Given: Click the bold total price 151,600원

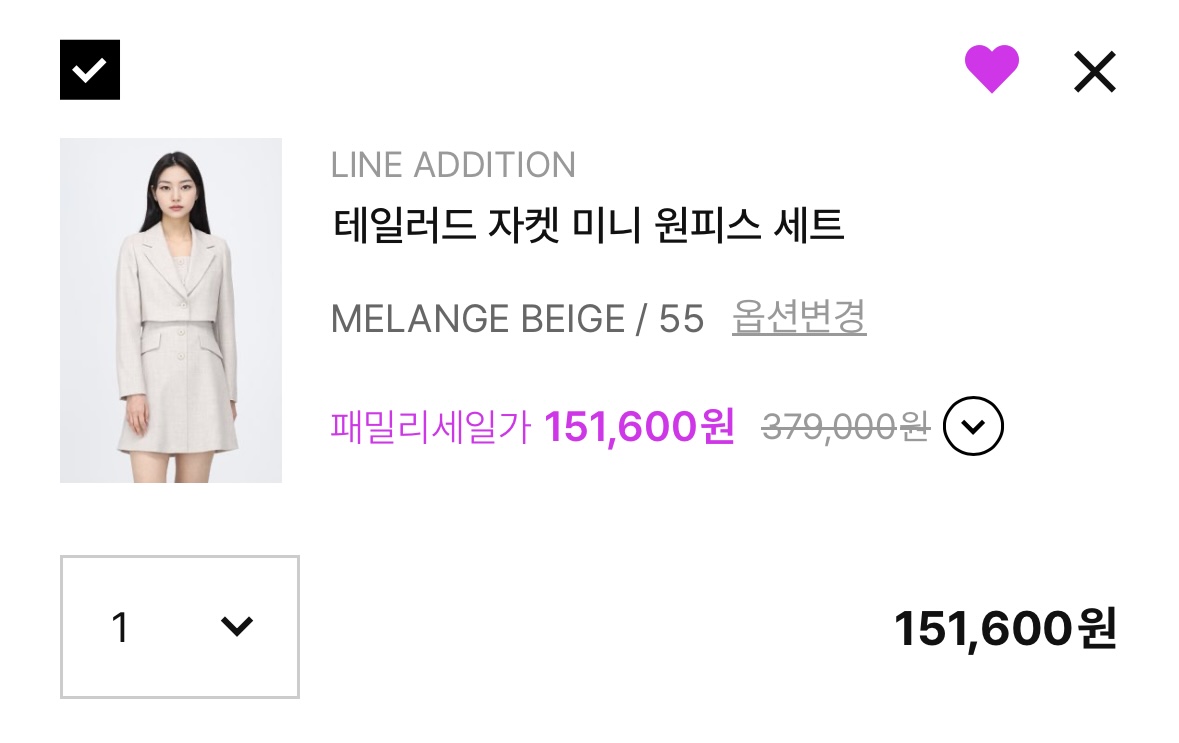Looking at the screenshot, I should tap(1004, 629).
